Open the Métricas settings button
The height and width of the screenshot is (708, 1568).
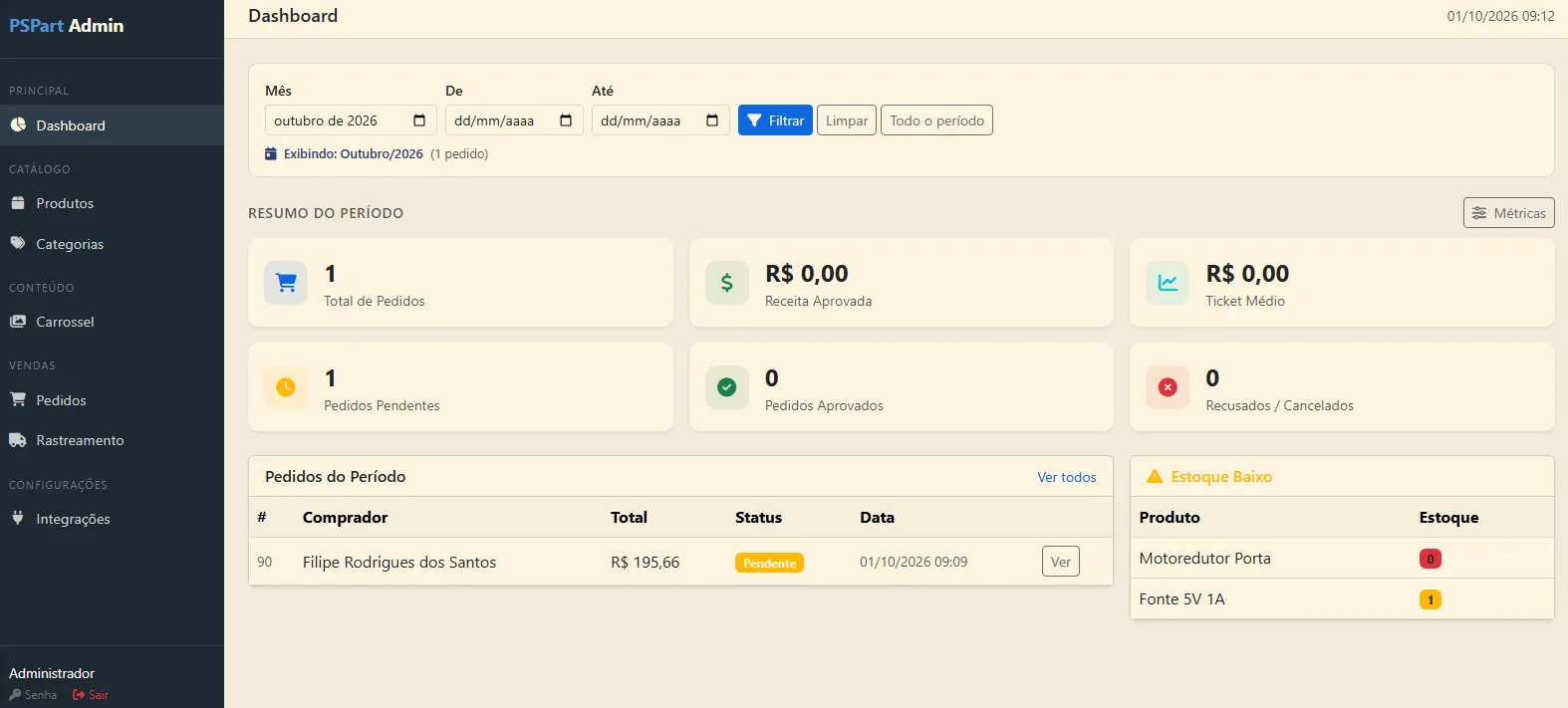(1508, 213)
